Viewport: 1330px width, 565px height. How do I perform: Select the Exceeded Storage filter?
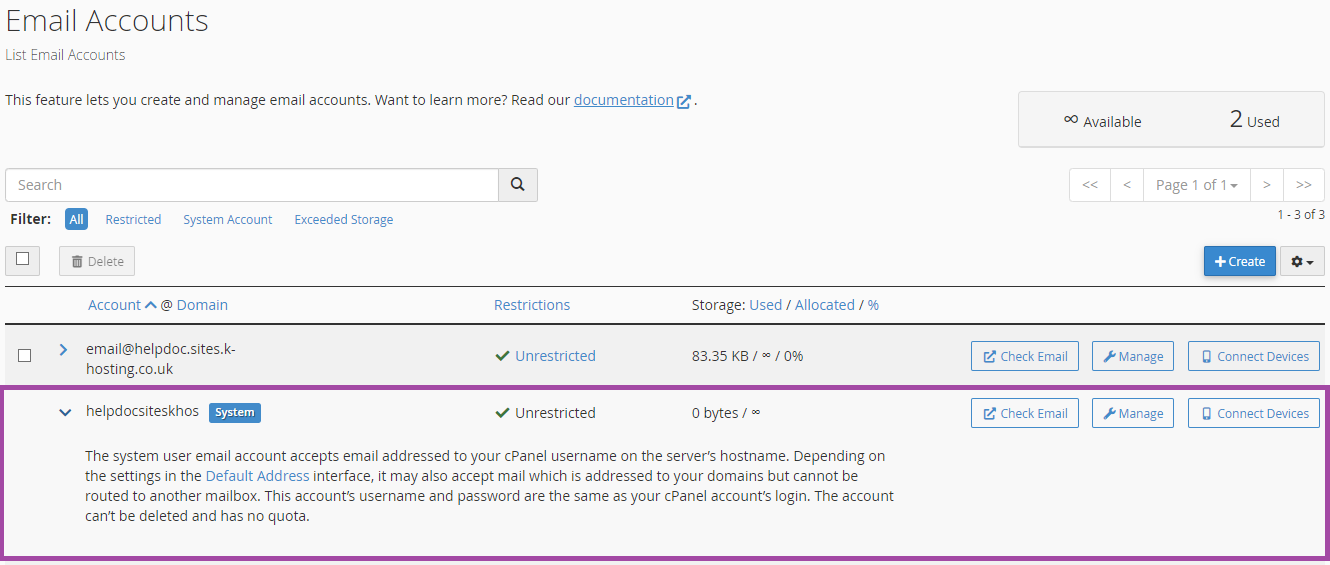pyautogui.click(x=343, y=219)
